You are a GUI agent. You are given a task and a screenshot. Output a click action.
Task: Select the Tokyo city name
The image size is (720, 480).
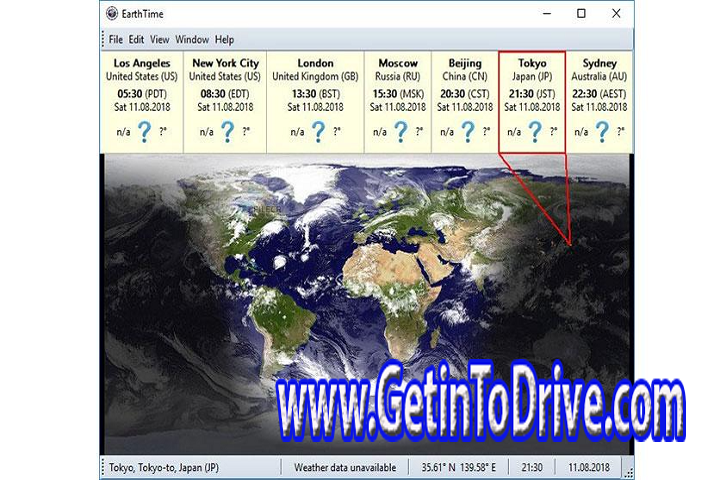coord(532,63)
